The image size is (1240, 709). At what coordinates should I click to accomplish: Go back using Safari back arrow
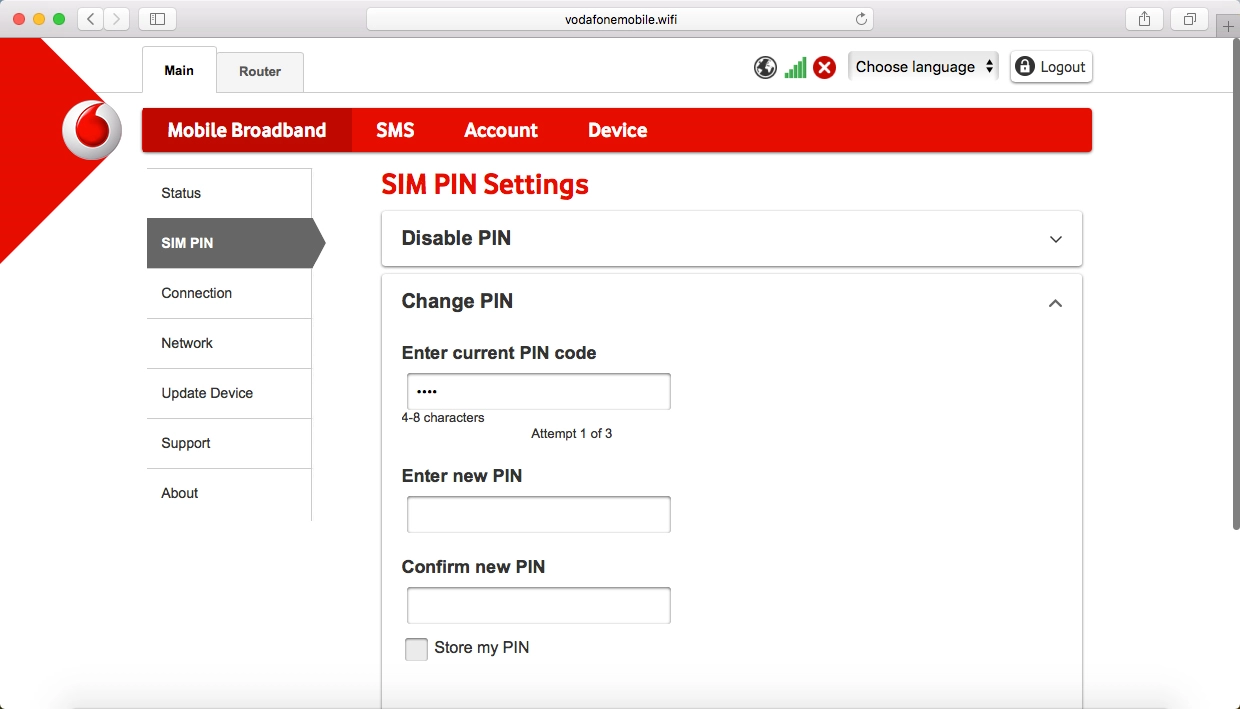[x=91, y=19]
